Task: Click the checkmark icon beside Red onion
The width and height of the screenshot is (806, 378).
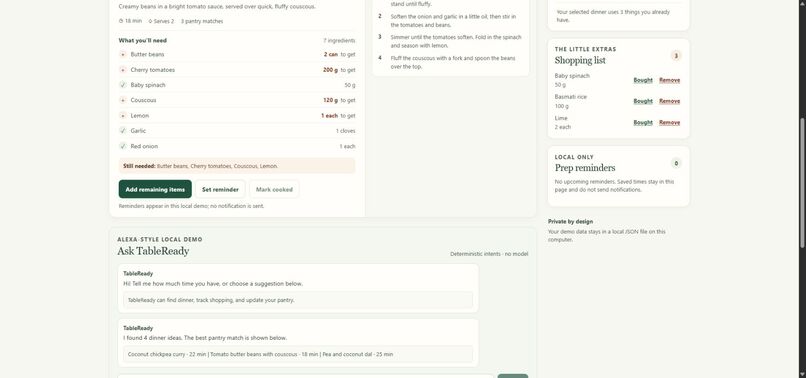Action: coord(123,146)
